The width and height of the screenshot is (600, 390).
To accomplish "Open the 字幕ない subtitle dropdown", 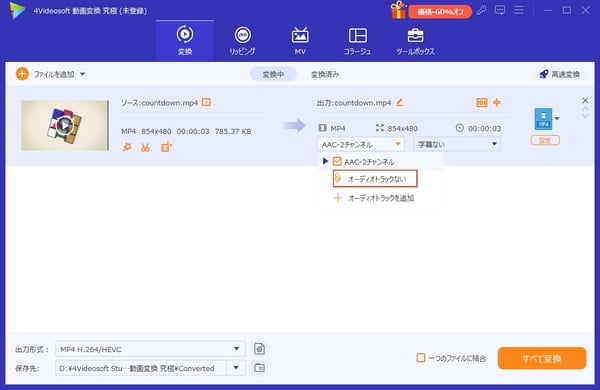I will click(x=457, y=144).
